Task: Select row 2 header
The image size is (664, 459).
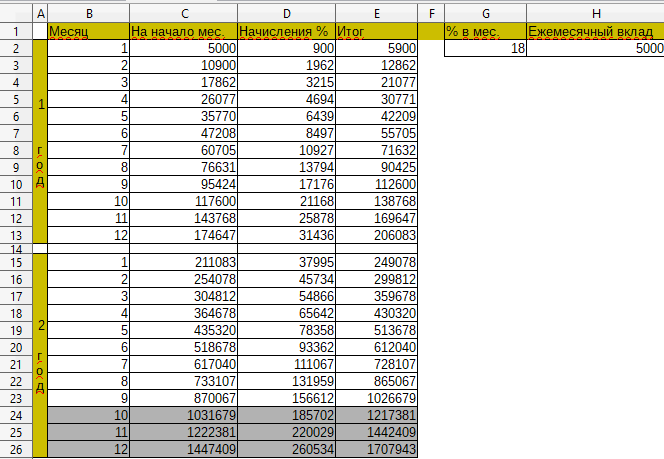Action: (x=16, y=48)
